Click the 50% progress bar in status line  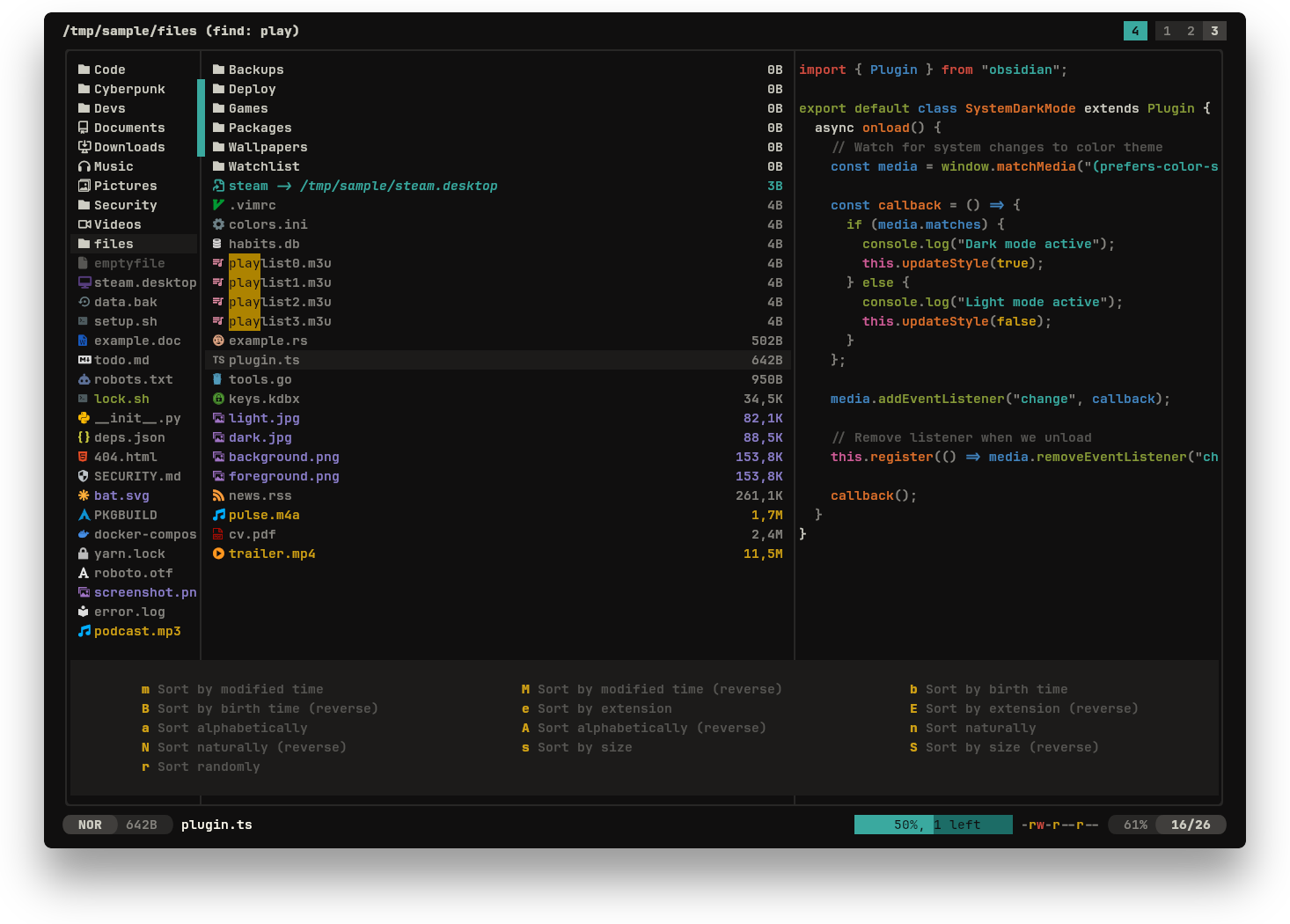pos(933,825)
